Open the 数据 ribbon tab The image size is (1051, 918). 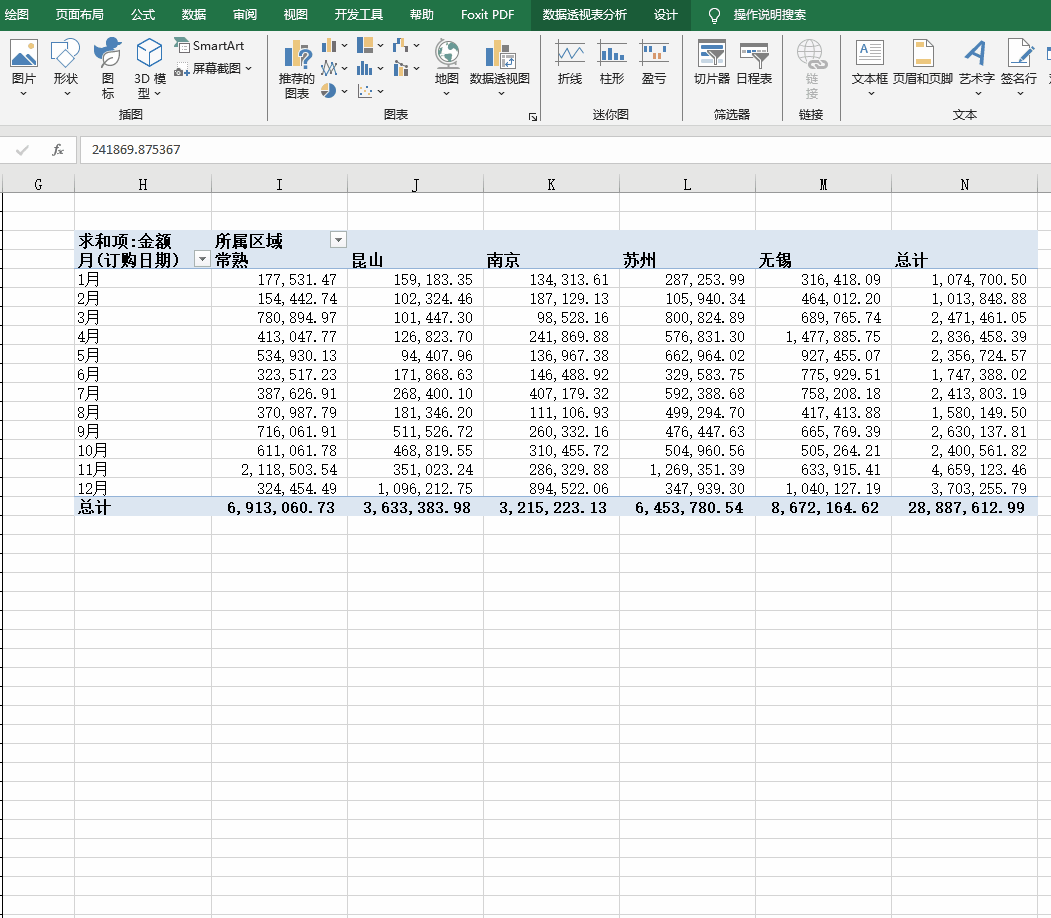(x=194, y=15)
